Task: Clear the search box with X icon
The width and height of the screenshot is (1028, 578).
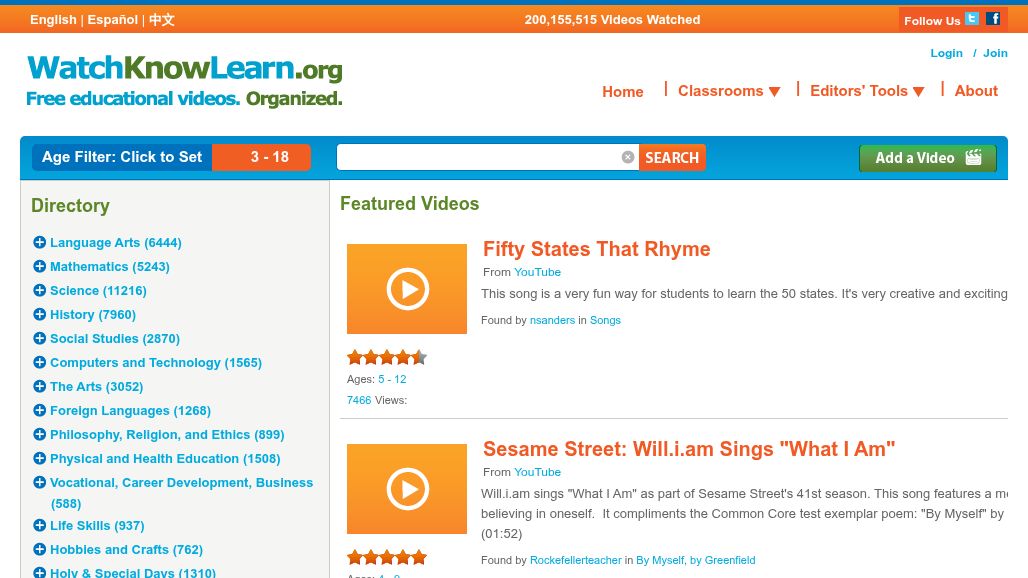Action: [x=628, y=157]
